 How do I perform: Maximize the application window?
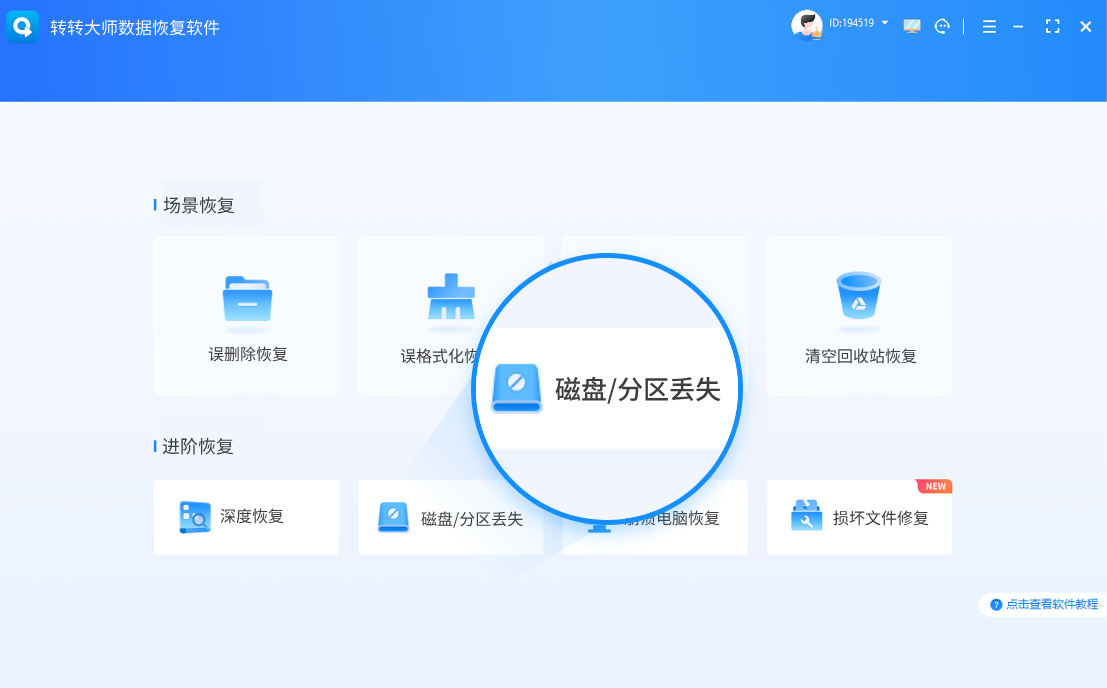pos(1052,27)
